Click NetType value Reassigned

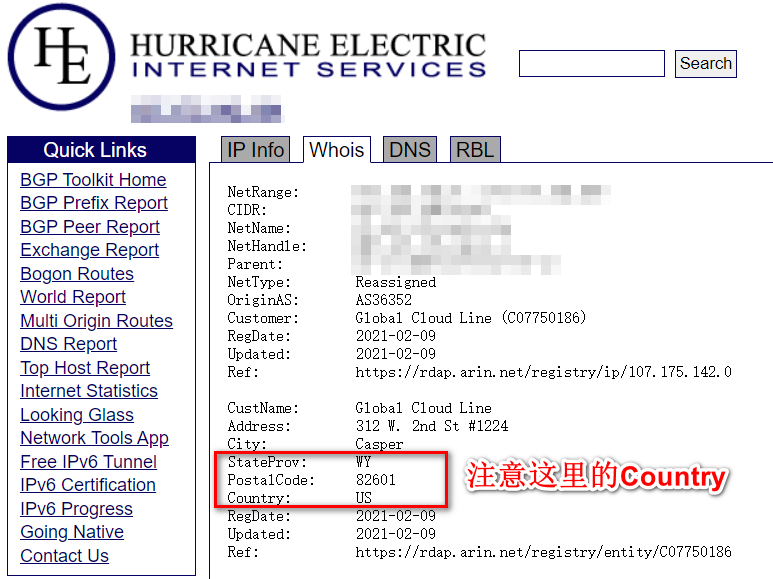[396, 282]
